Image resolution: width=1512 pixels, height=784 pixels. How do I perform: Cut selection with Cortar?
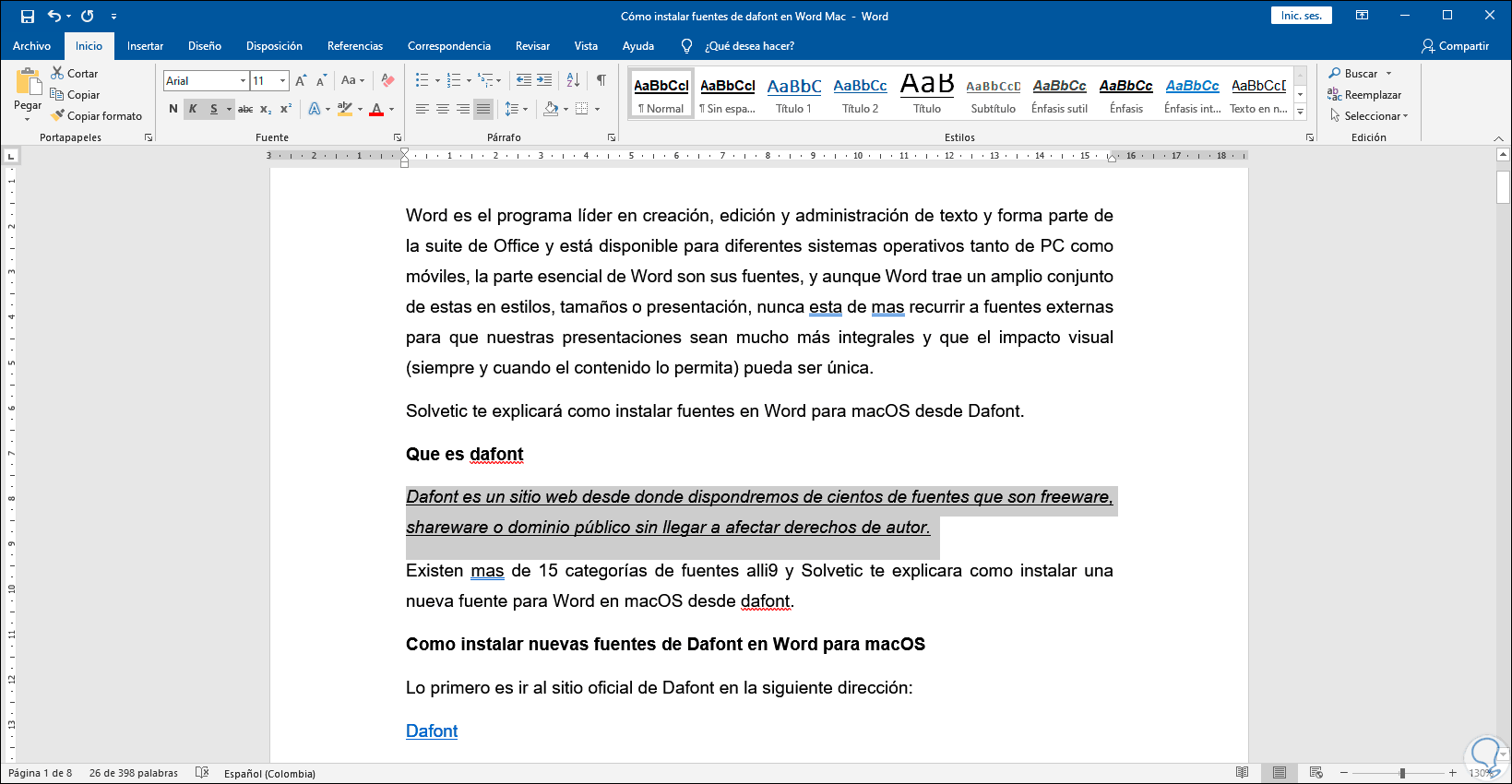point(75,74)
